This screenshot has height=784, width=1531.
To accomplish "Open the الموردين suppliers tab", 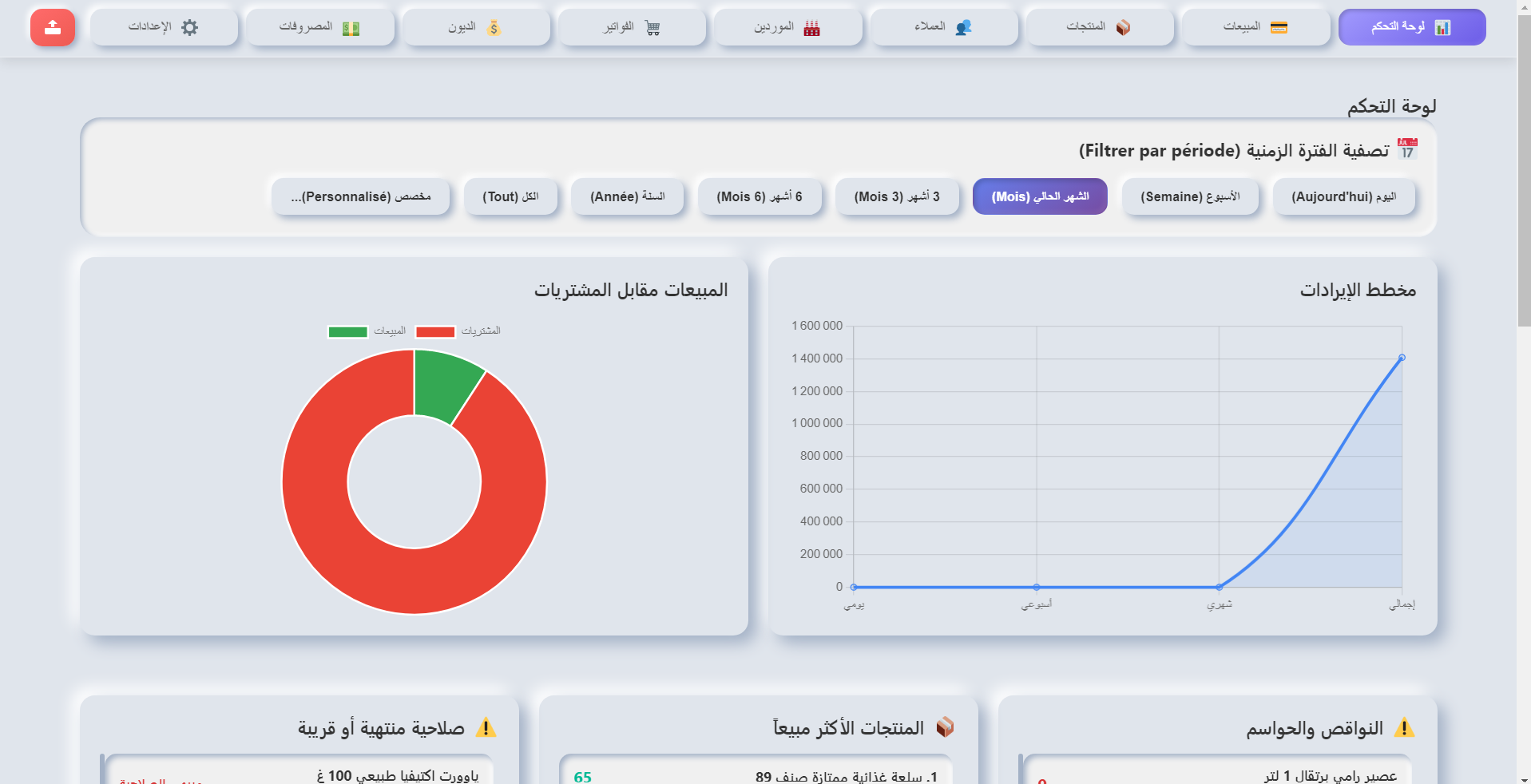I will click(x=787, y=27).
